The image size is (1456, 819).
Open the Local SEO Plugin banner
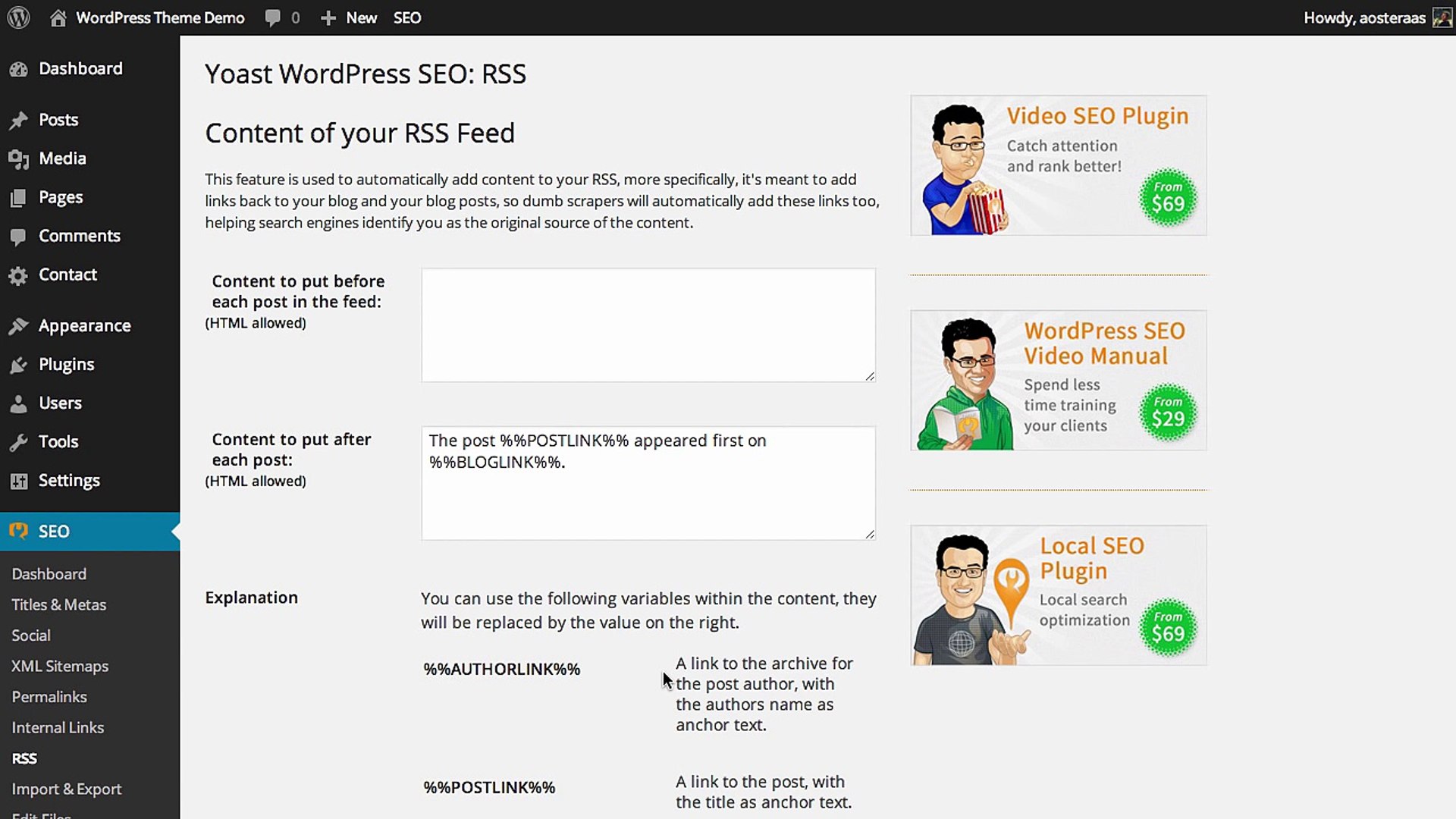[x=1058, y=595]
